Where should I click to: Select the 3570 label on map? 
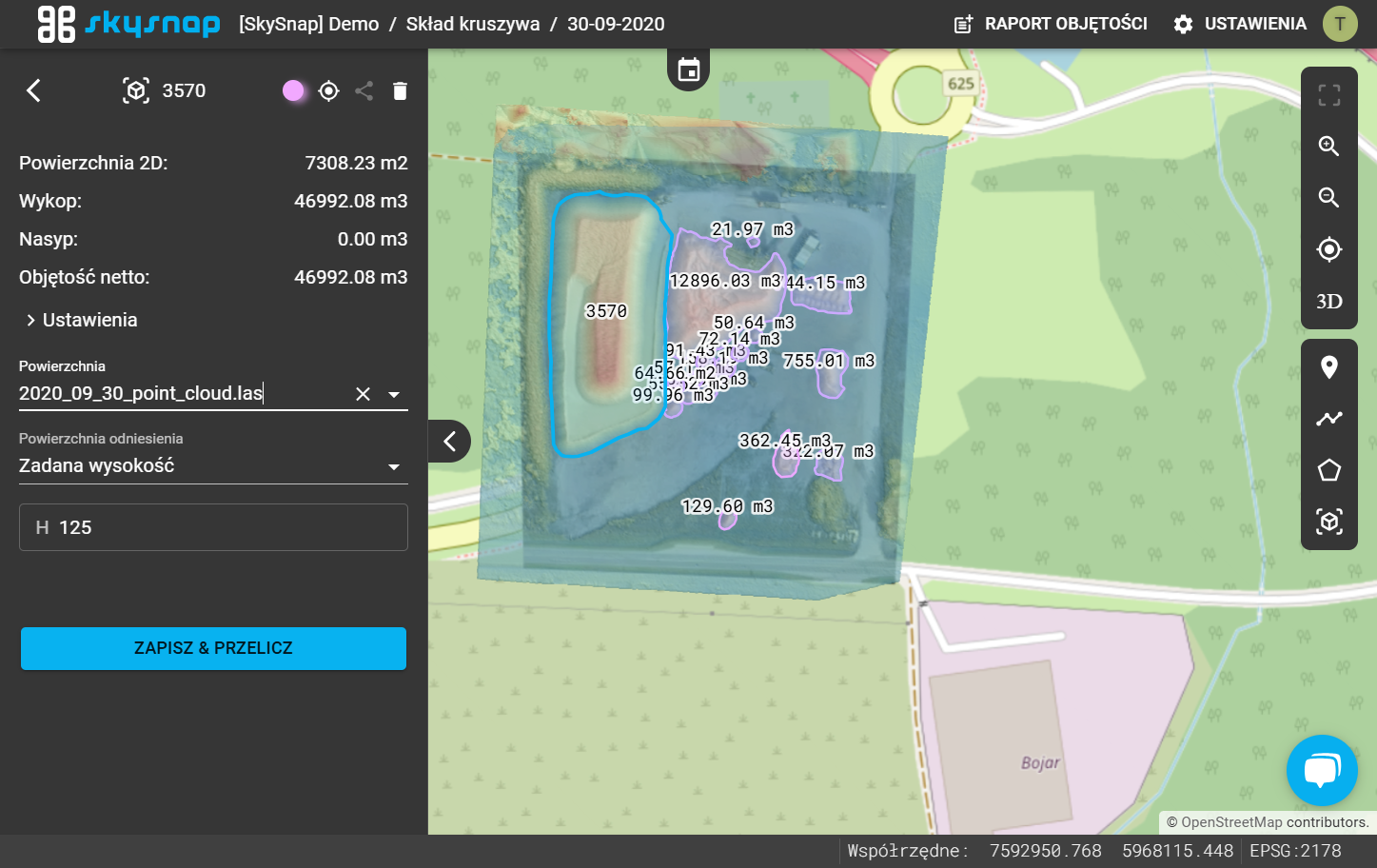click(606, 311)
